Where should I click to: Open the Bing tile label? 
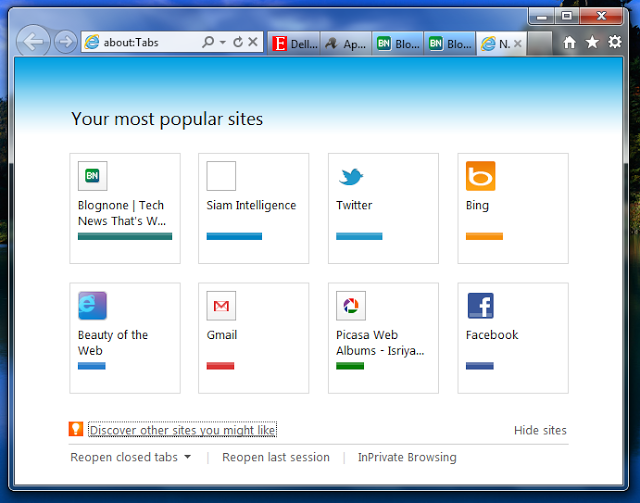[477, 205]
